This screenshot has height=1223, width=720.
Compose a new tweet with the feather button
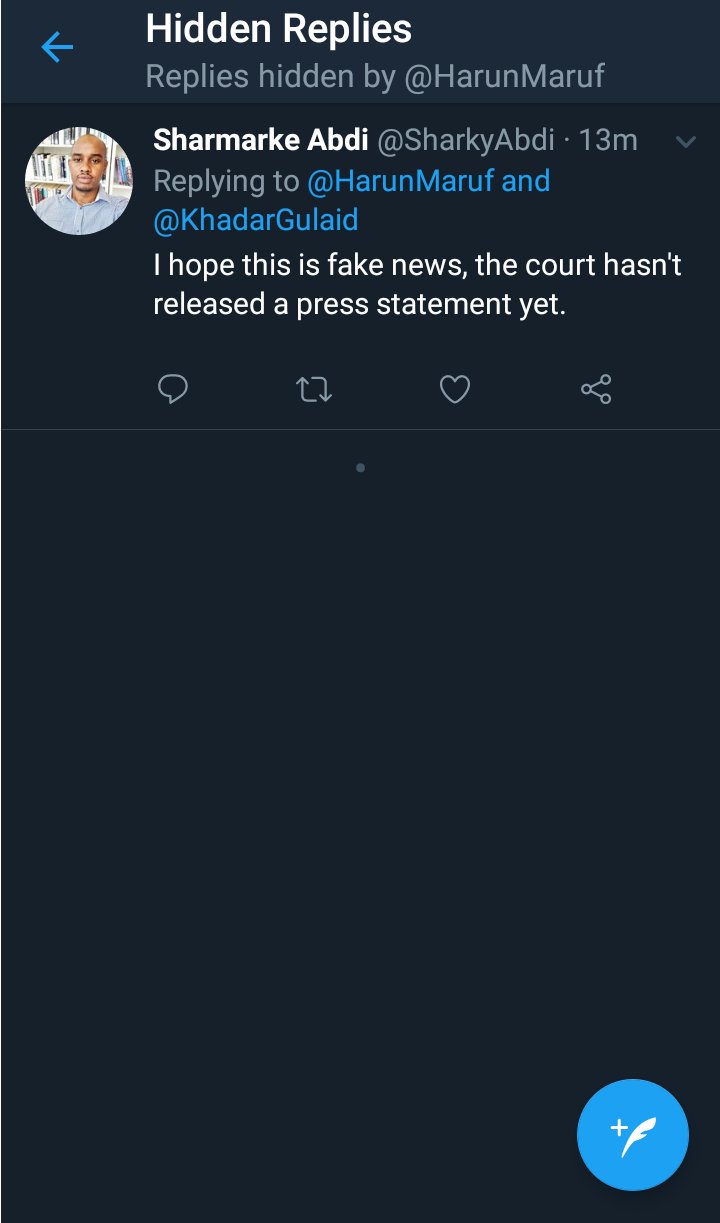point(632,1135)
